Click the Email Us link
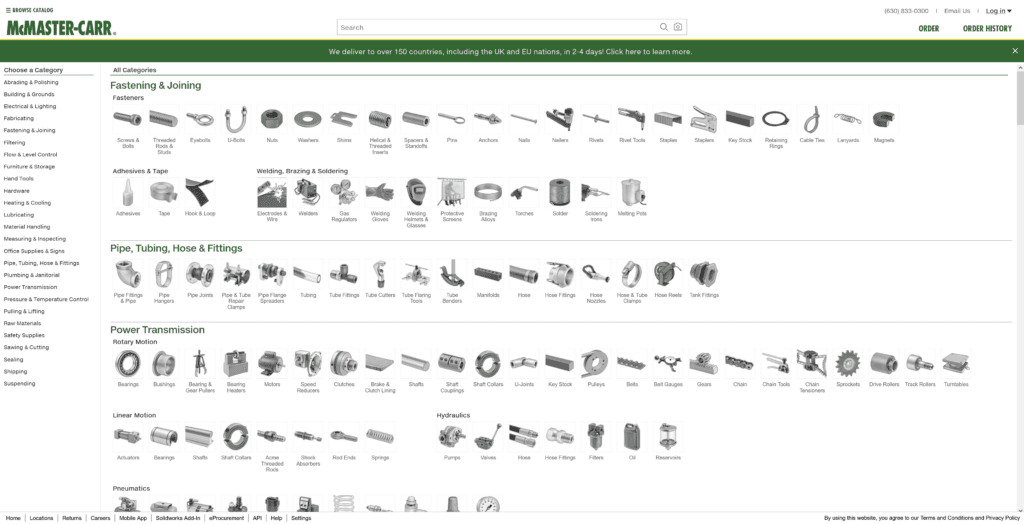 click(957, 11)
